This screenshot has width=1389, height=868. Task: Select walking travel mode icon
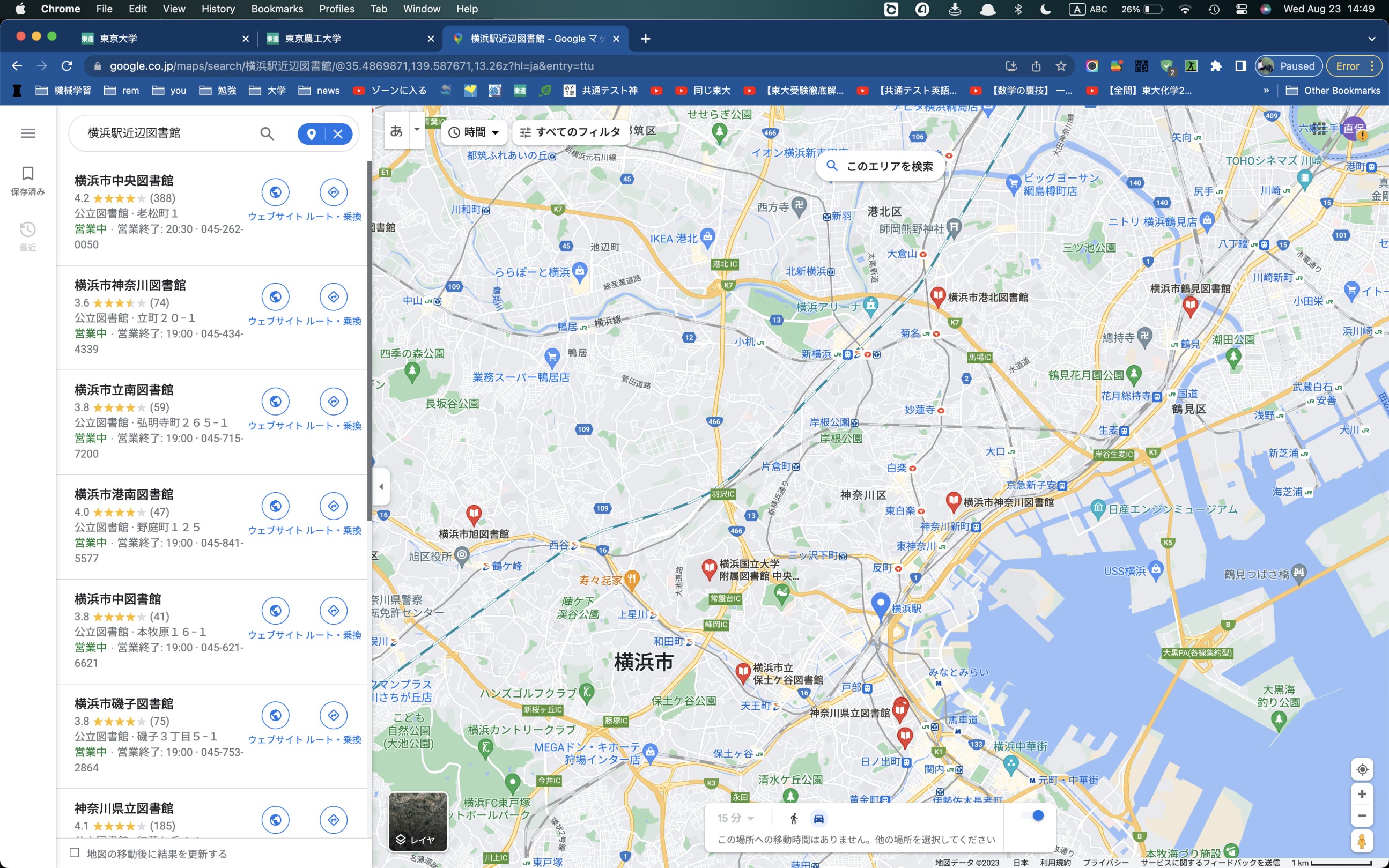[x=794, y=818]
